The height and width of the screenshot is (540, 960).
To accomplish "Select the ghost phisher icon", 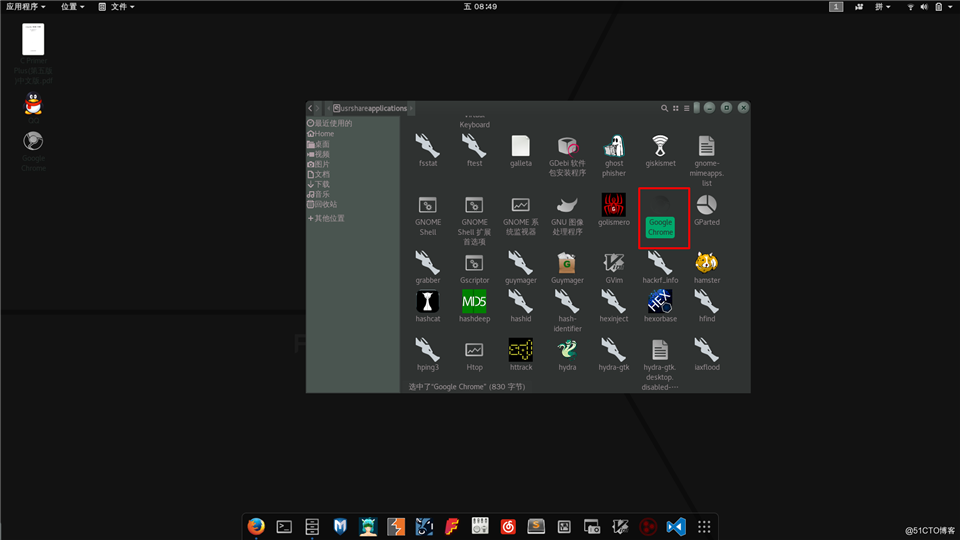I will click(x=613, y=146).
